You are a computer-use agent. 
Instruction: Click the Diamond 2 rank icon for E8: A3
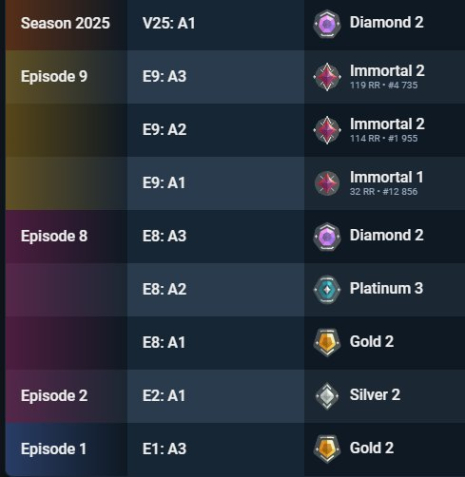(x=327, y=236)
